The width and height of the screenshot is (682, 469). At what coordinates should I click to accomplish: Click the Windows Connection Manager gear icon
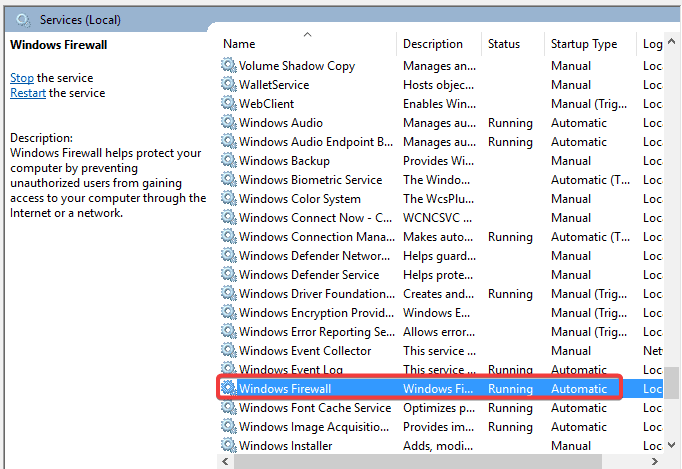228,236
